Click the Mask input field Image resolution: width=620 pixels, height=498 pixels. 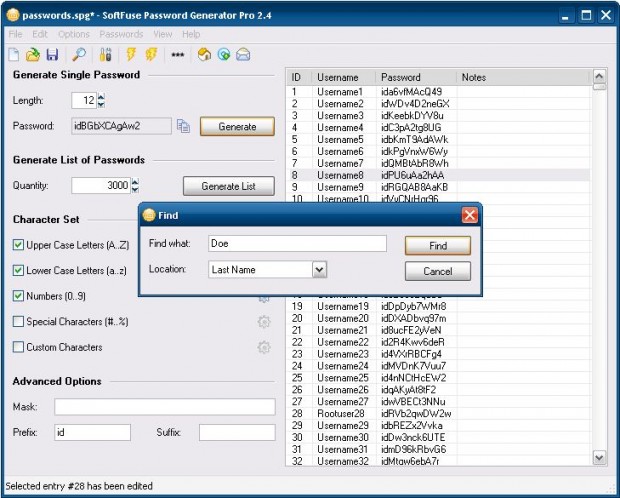[x=165, y=407]
